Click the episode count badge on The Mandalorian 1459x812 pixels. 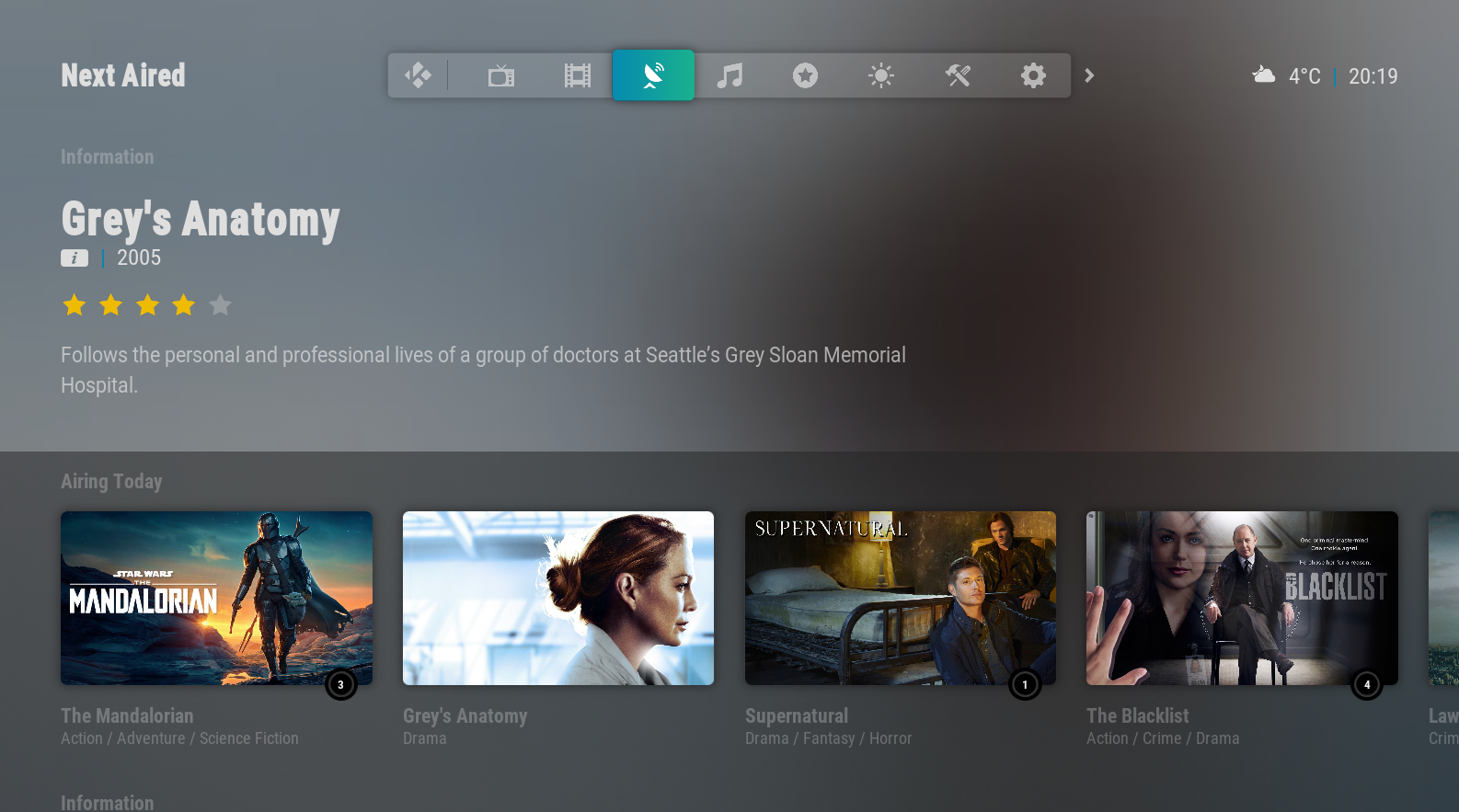coord(341,684)
